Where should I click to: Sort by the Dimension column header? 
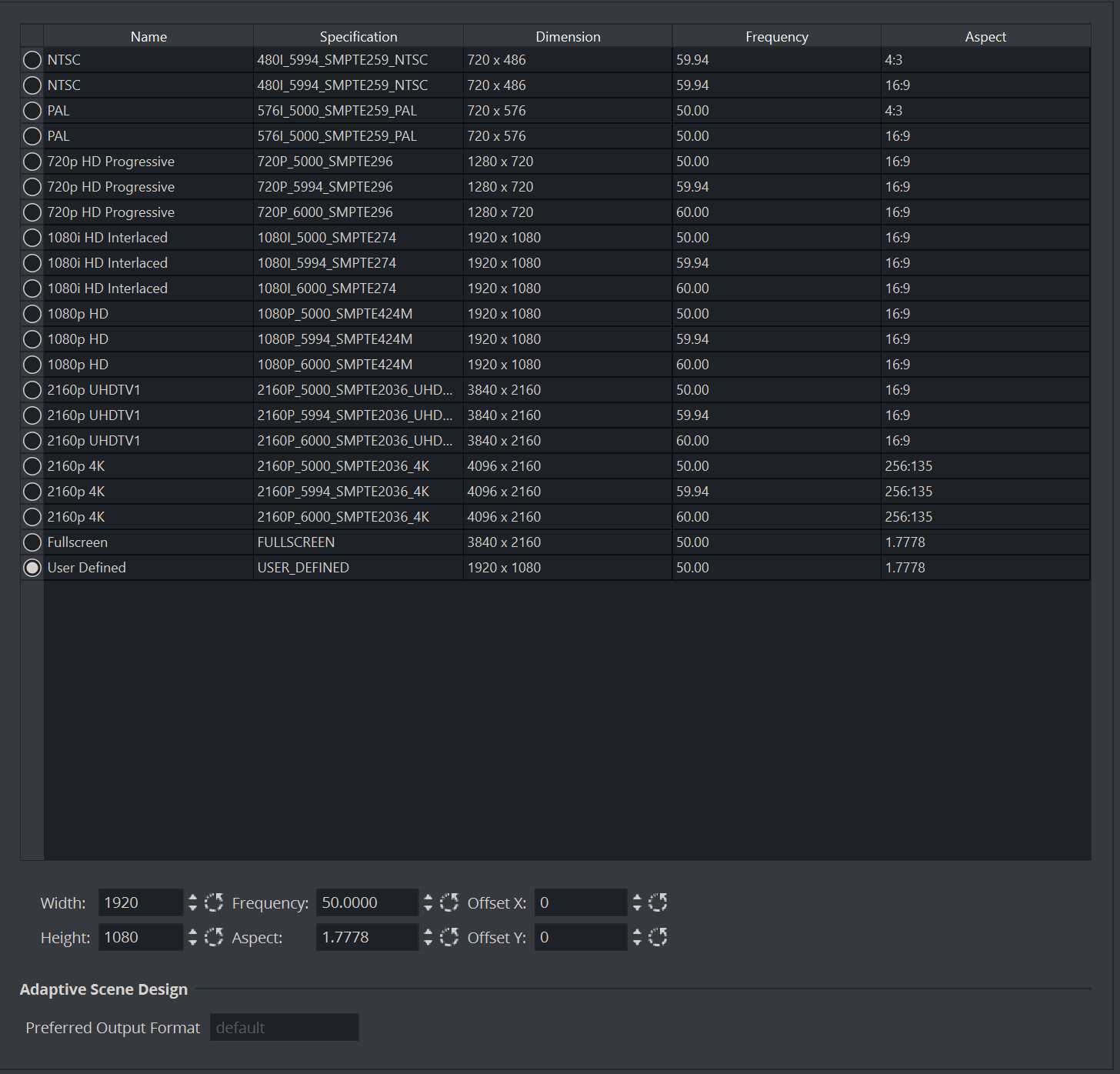click(568, 36)
